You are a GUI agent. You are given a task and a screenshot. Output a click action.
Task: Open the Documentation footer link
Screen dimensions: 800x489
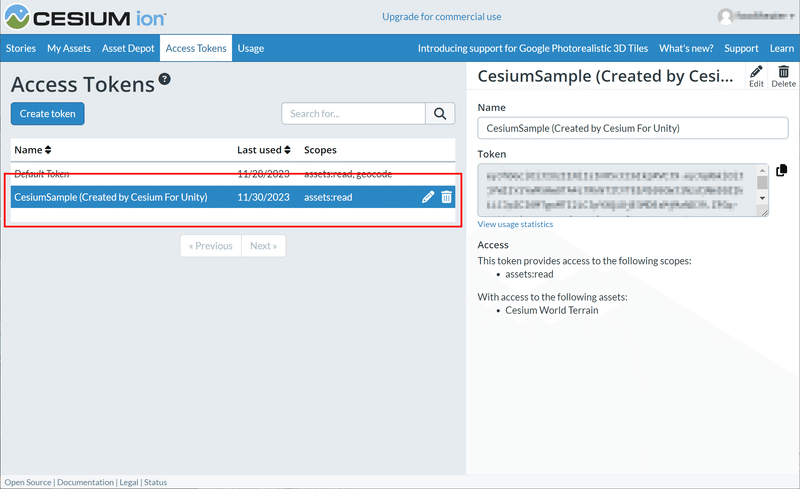(86, 482)
